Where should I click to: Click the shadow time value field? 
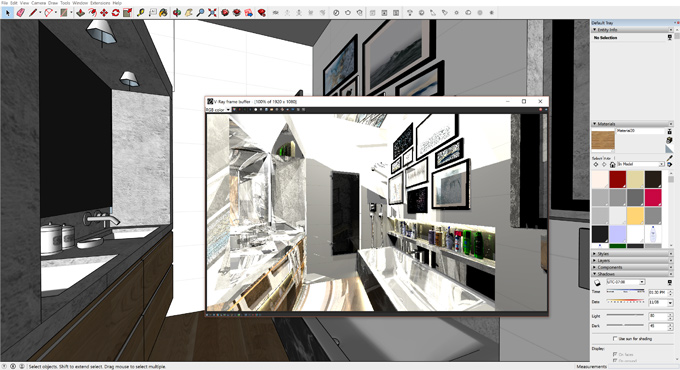pos(657,292)
